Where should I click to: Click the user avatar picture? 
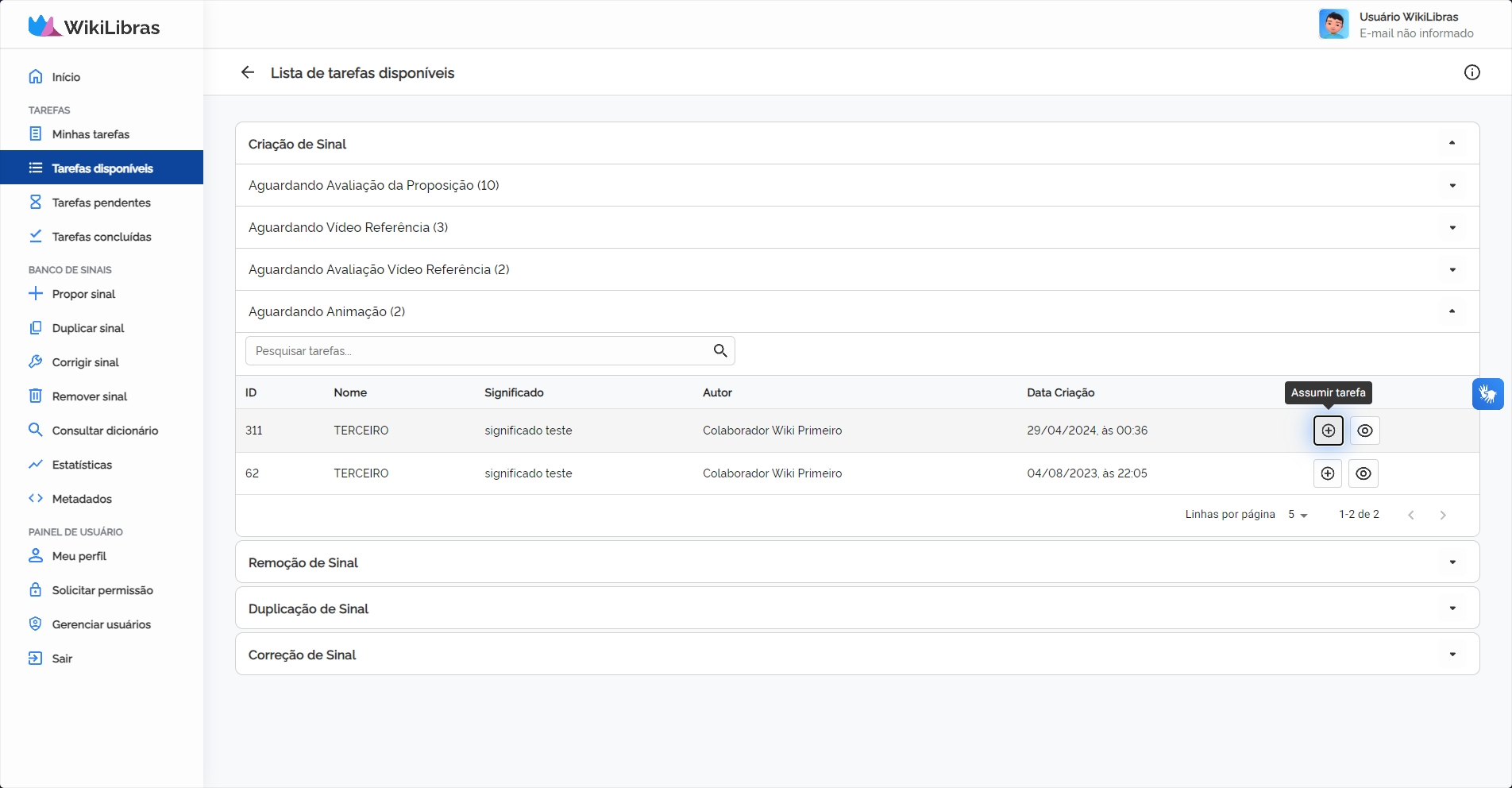(1333, 25)
